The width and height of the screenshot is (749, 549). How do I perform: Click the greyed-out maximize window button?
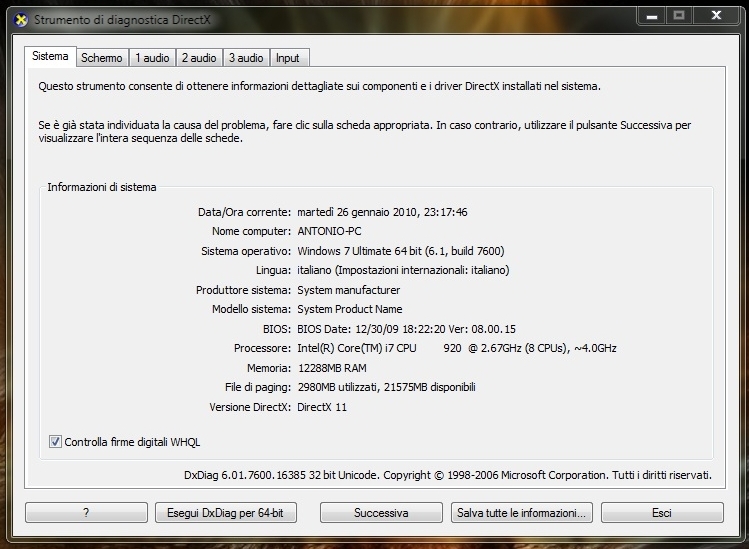tap(677, 16)
